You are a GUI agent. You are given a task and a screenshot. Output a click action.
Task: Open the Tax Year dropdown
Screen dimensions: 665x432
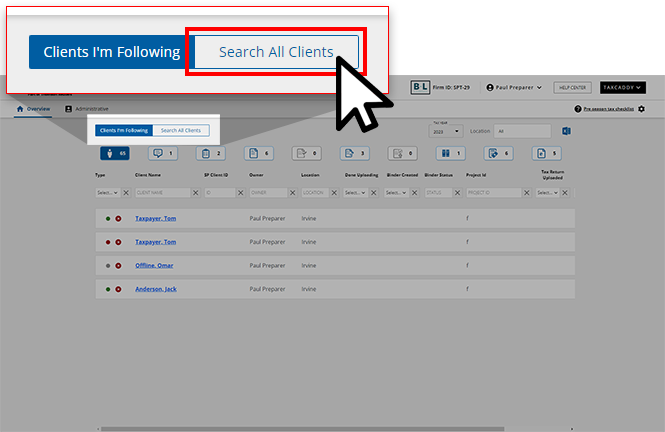[x=445, y=131]
